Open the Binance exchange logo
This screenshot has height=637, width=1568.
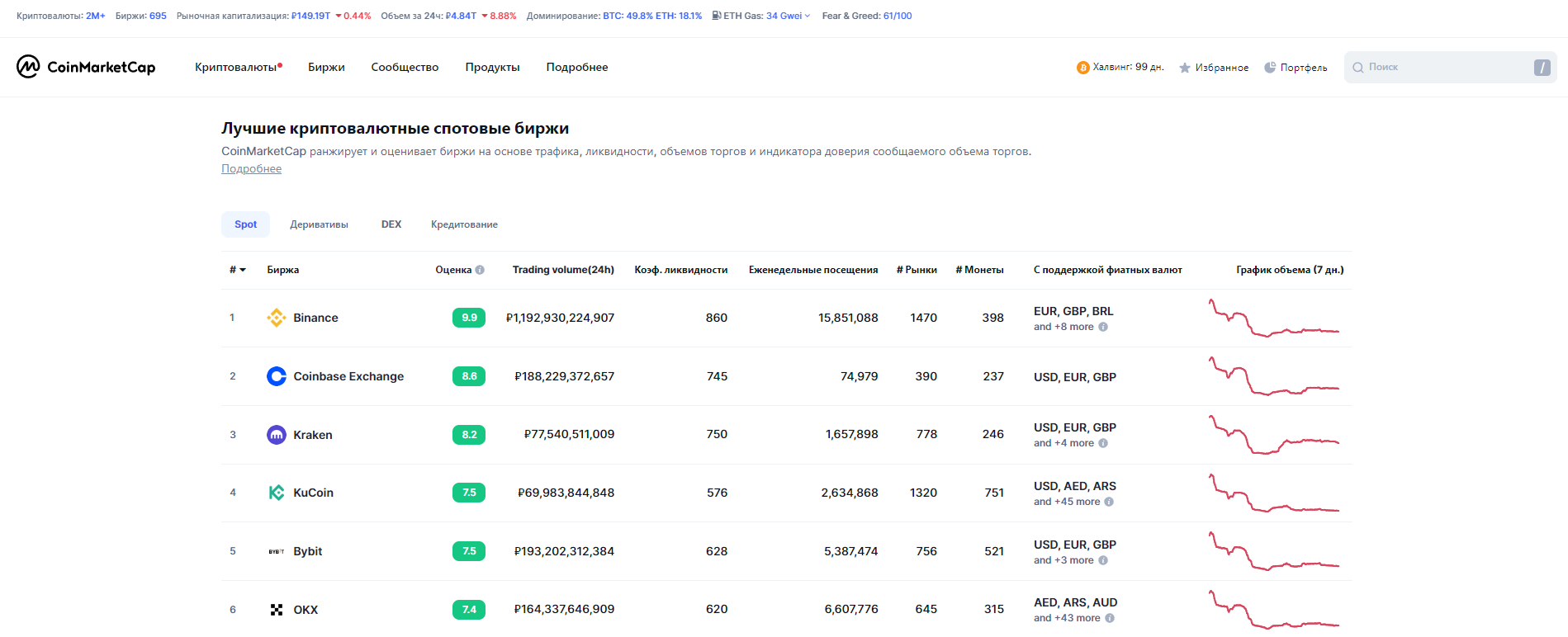277,318
